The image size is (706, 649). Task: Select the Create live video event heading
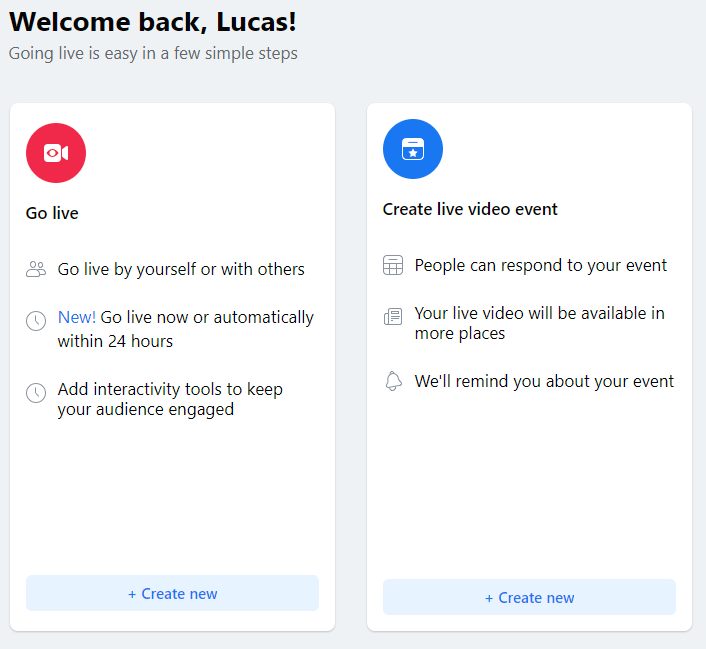coord(470,209)
